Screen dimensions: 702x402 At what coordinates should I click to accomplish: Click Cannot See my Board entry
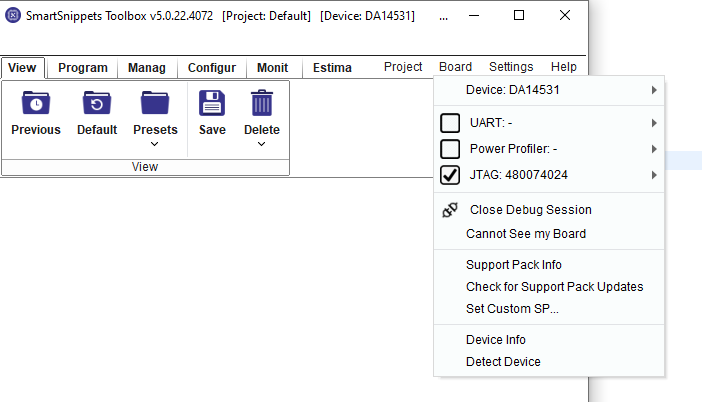click(x=526, y=234)
